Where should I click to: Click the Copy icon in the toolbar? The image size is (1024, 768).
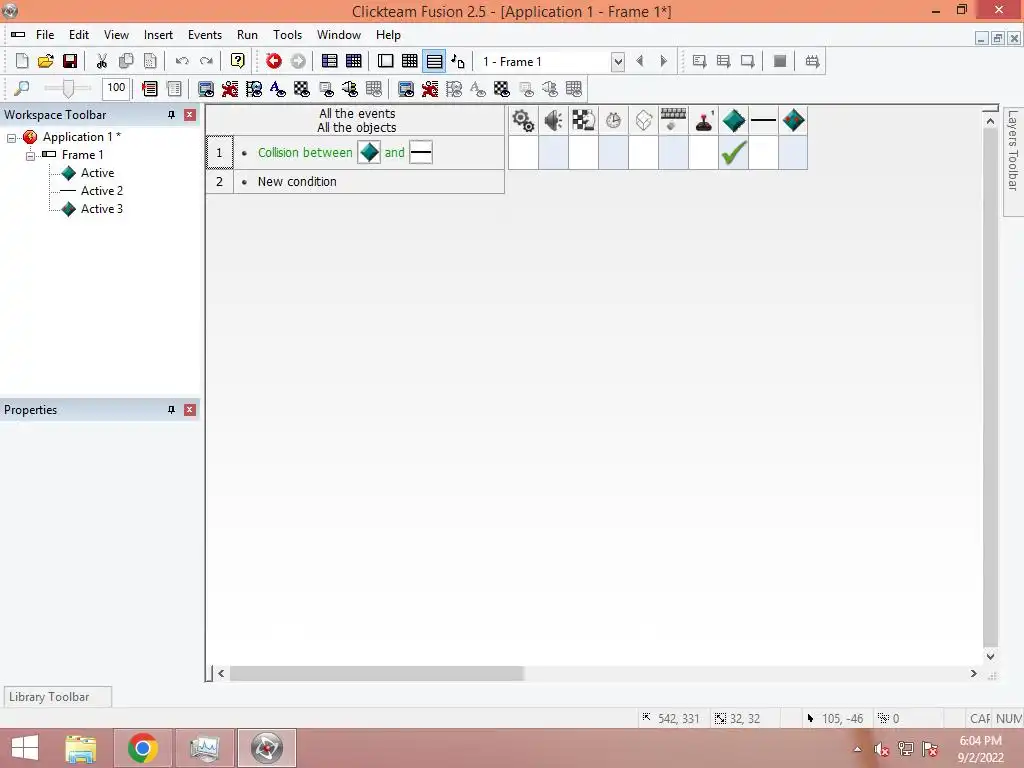coord(126,61)
